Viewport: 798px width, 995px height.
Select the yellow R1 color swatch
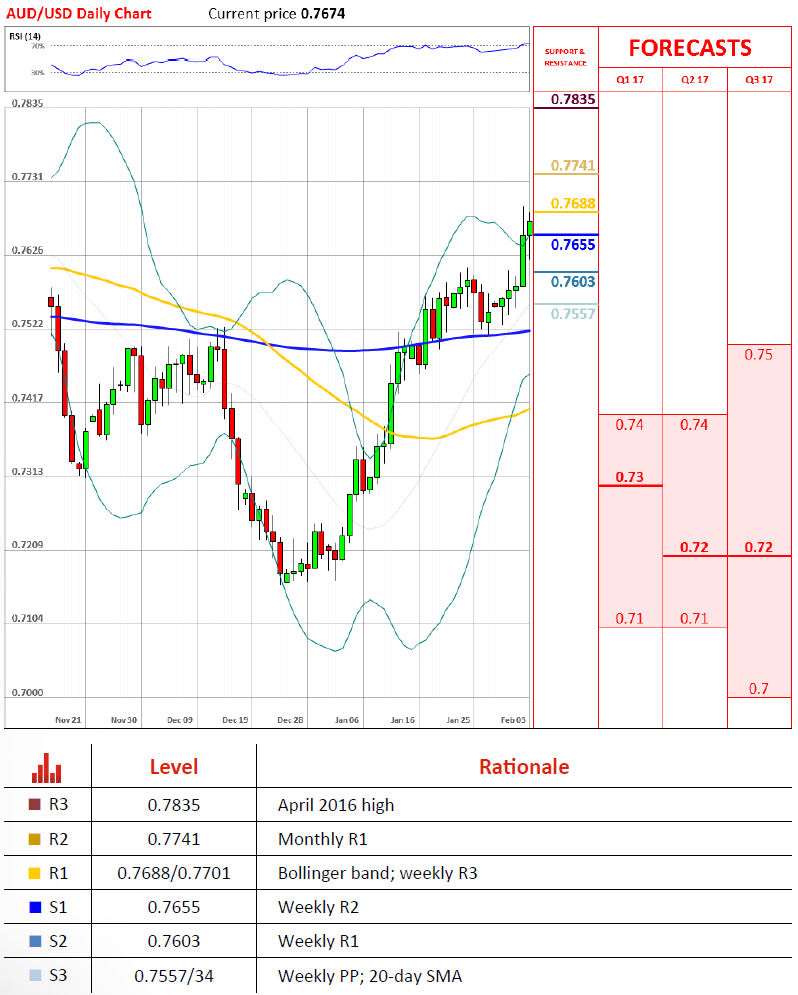(36, 873)
